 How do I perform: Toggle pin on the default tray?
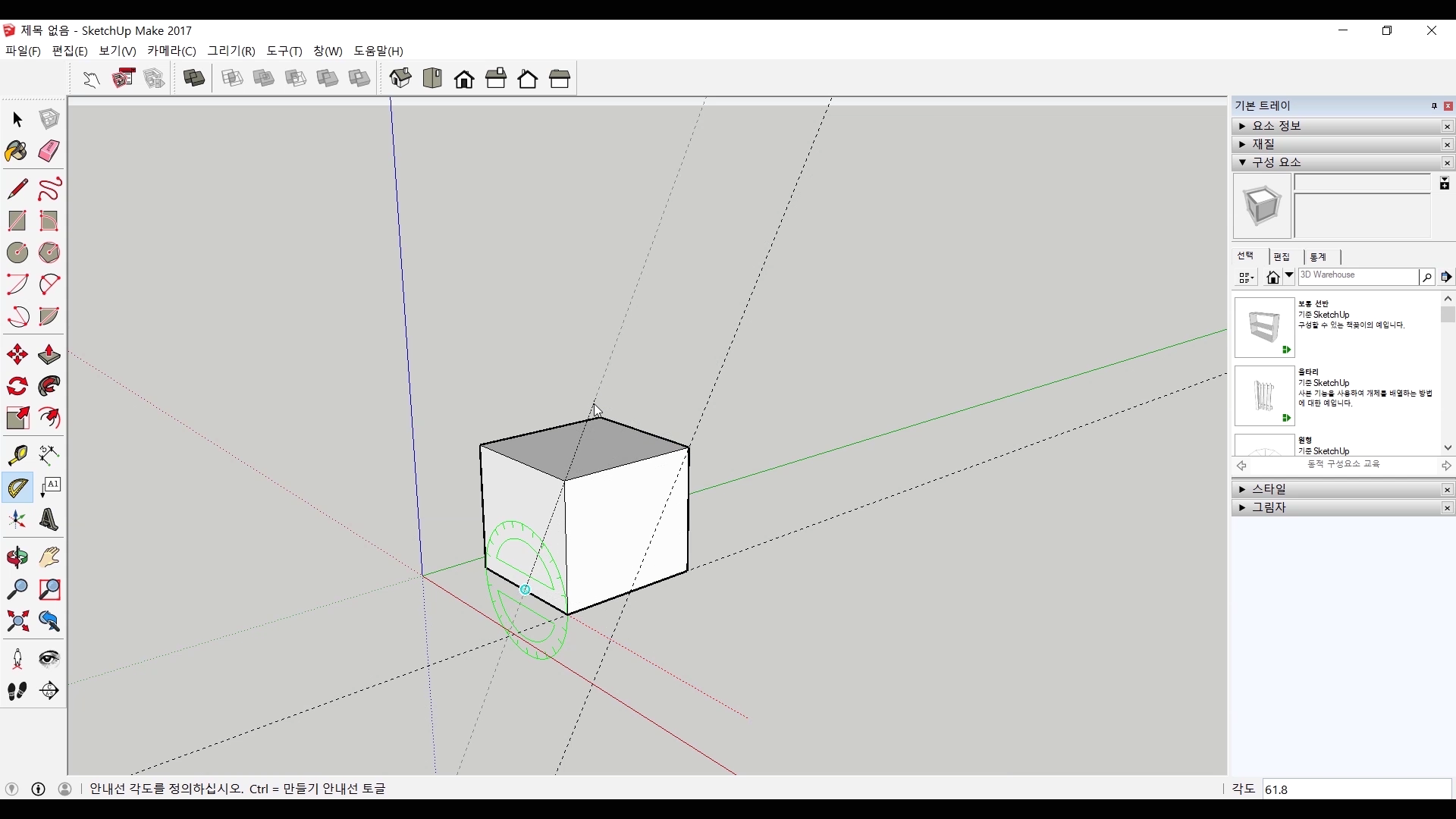pyautogui.click(x=1434, y=106)
